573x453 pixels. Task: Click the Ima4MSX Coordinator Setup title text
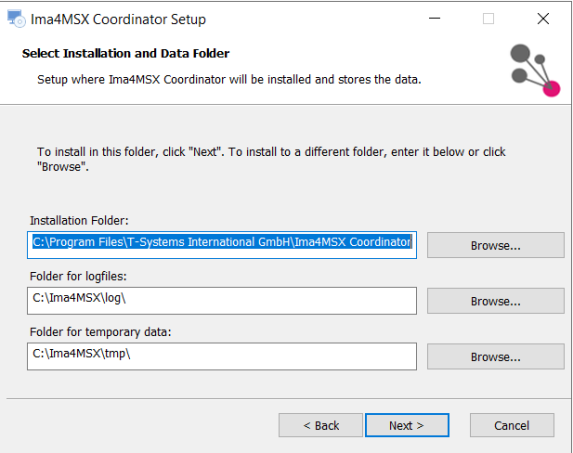click(118, 19)
